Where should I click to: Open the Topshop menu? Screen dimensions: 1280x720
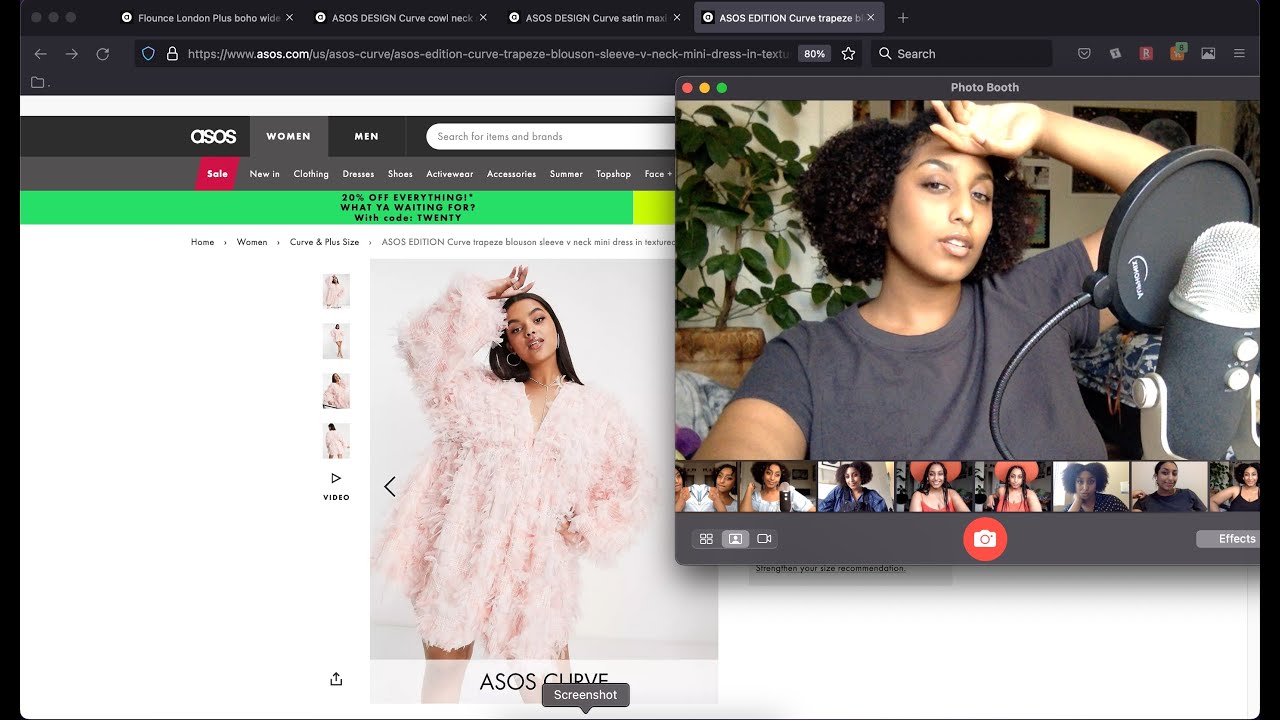pos(614,174)
